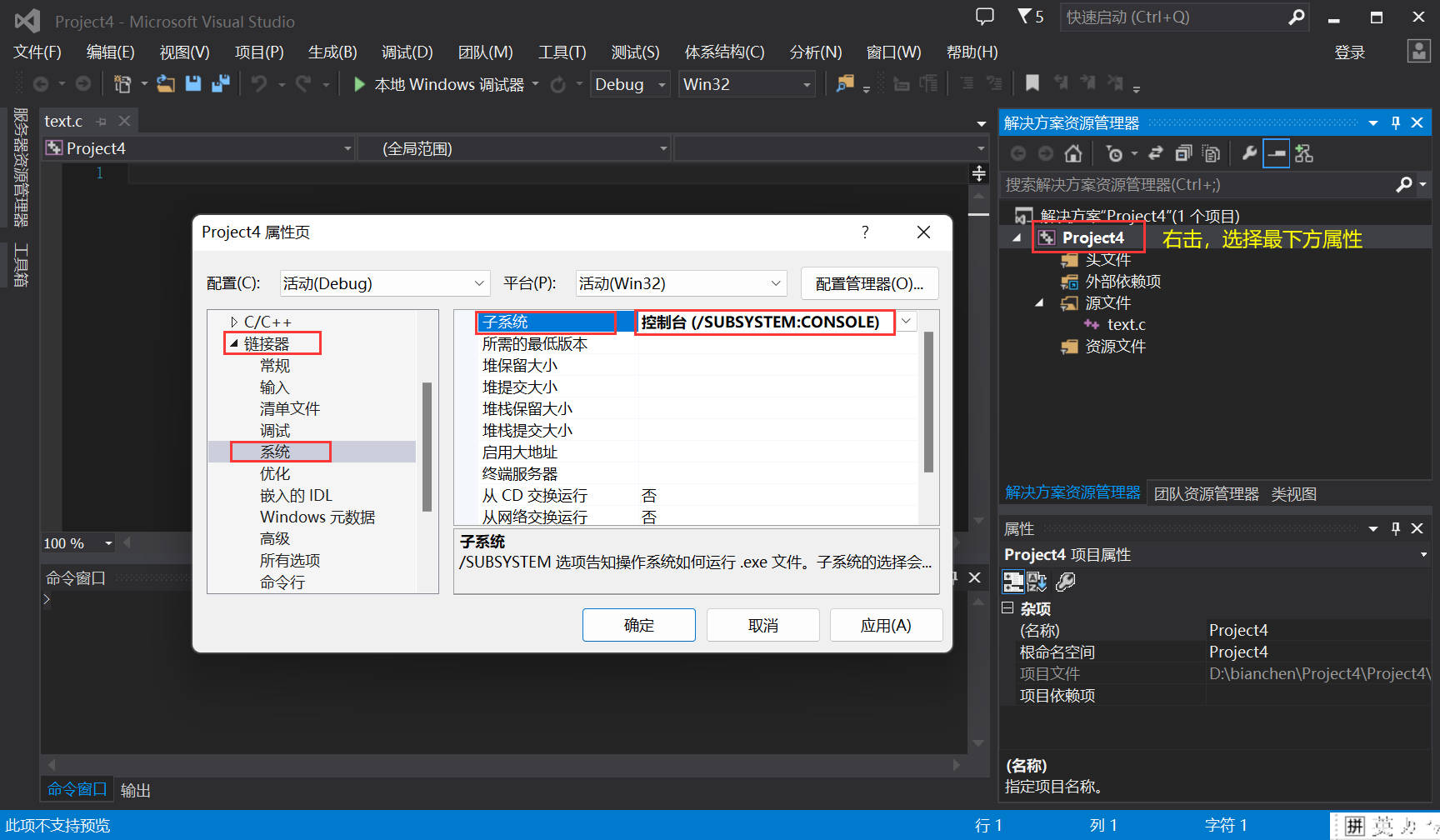The width and height of the screenshot is (1440, 840).
Task: Switch to the 类视图 tab
Action: coord(1294,494)
